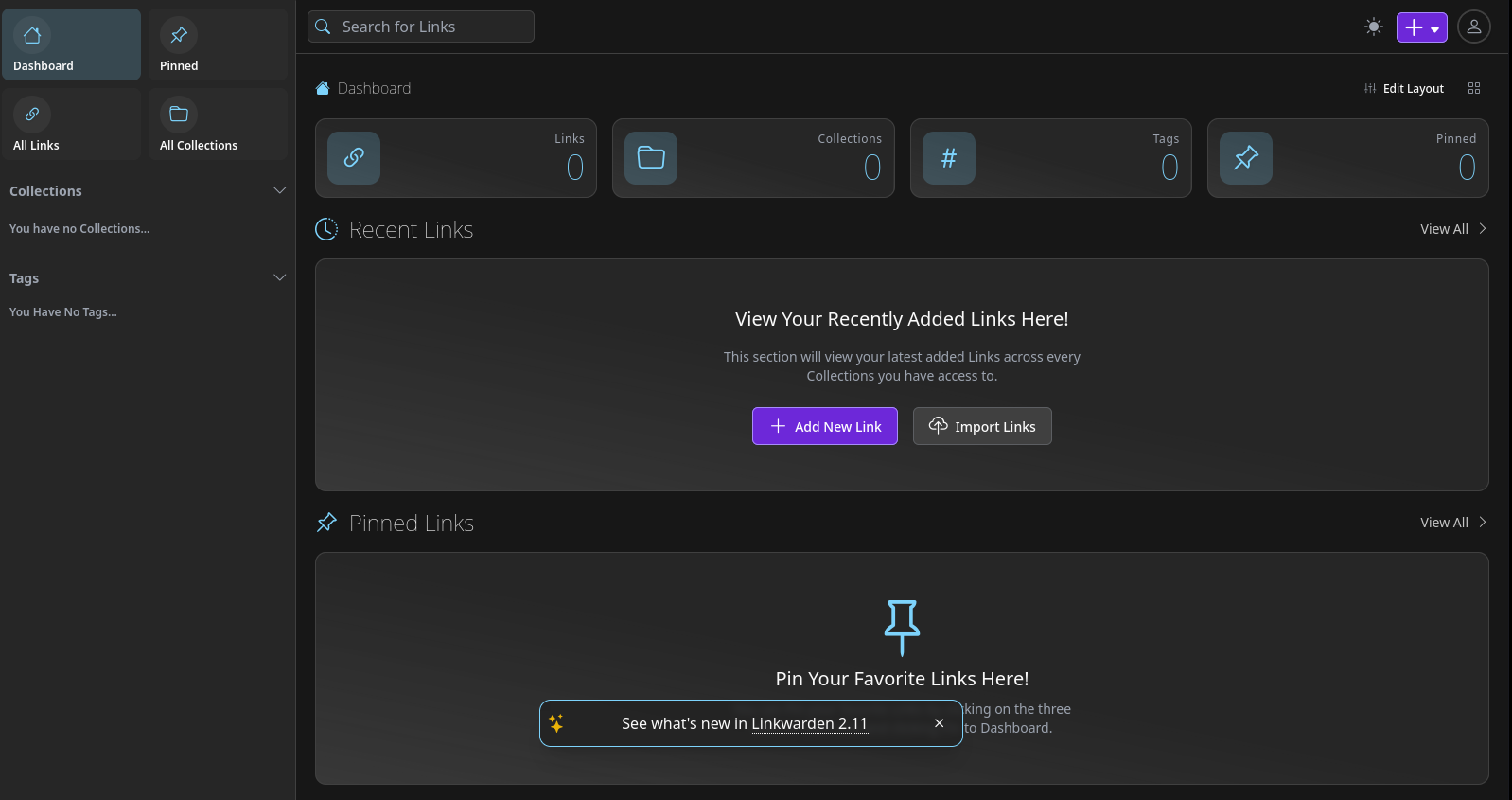Open View All for Recent Links
The height and width of the screenshot is (800, 1512).
(x=1452, y=229)
